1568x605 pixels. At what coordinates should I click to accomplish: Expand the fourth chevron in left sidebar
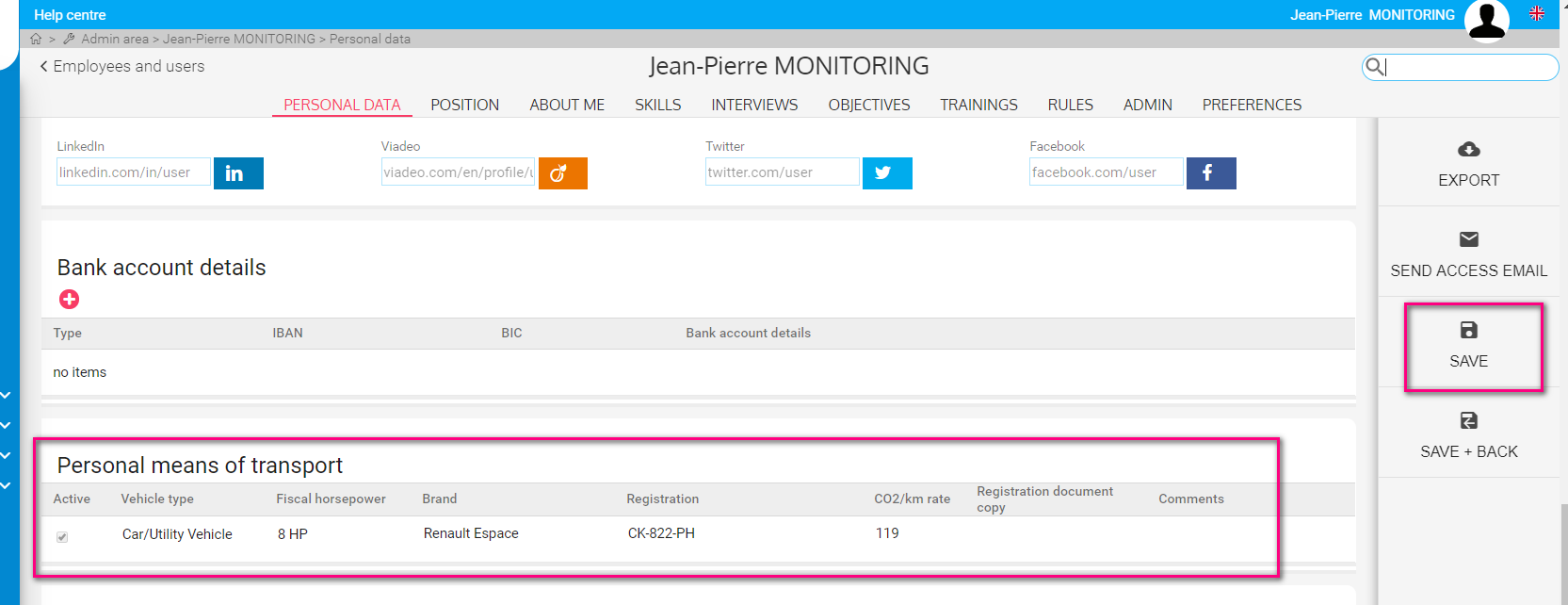coord(6,486)
